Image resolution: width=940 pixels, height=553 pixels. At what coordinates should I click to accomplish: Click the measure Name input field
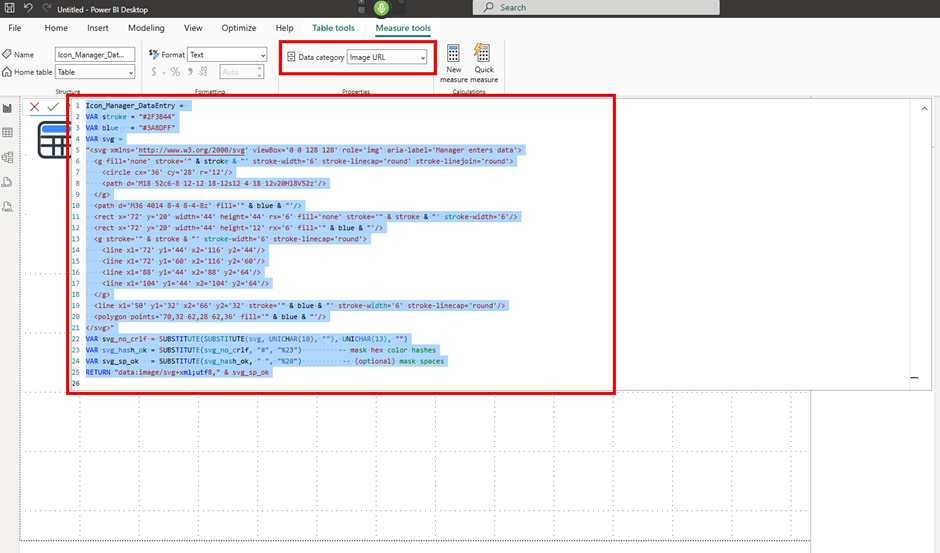click(95, 55)
